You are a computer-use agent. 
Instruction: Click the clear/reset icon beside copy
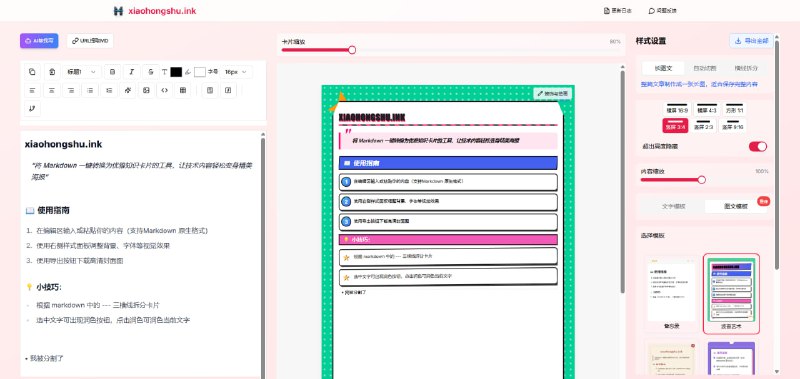tap(52, 72)
